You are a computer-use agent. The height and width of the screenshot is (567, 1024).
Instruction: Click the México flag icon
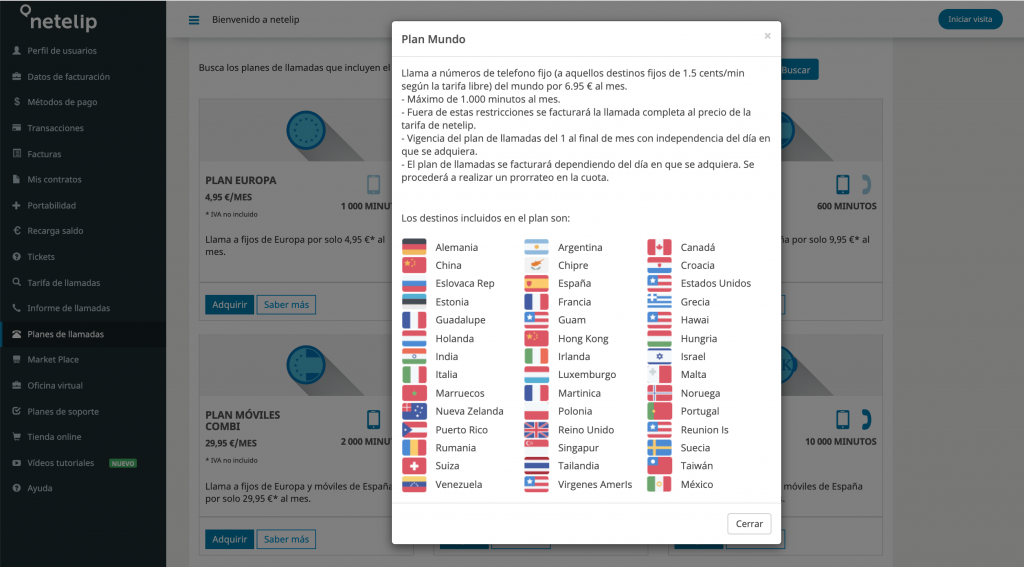point(659,484)
